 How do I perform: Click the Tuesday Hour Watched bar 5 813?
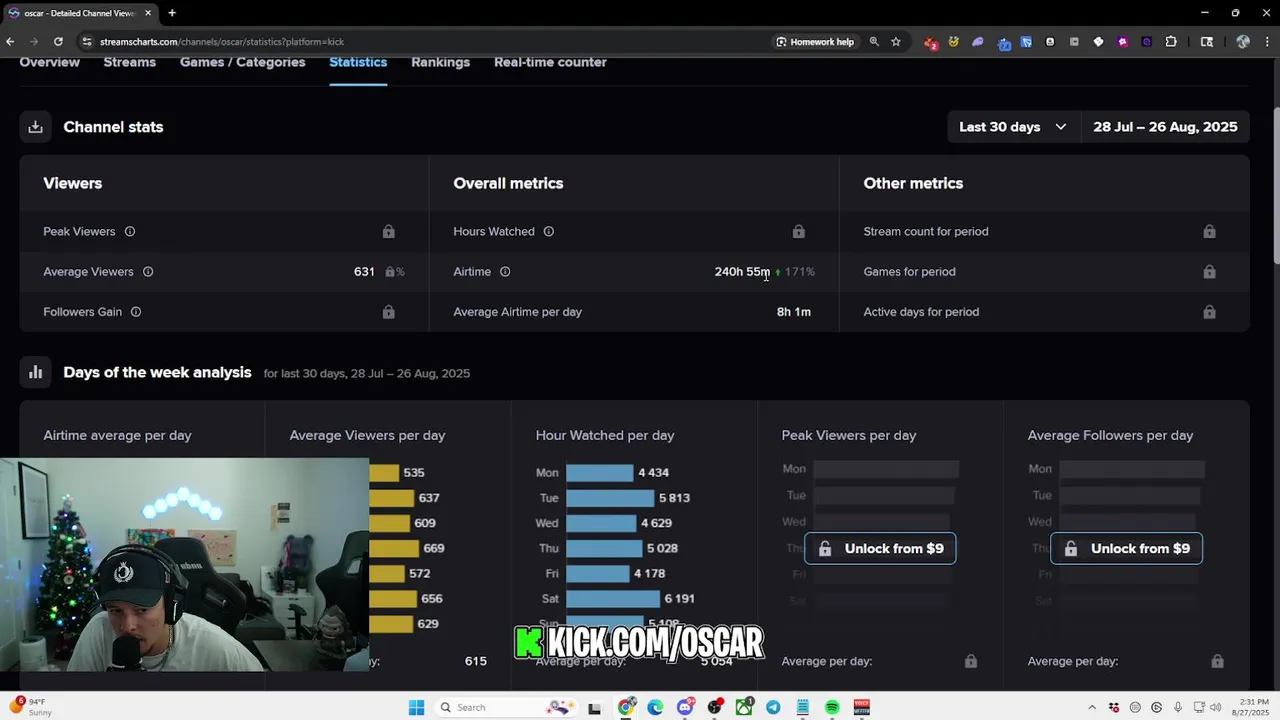(609, 498)
